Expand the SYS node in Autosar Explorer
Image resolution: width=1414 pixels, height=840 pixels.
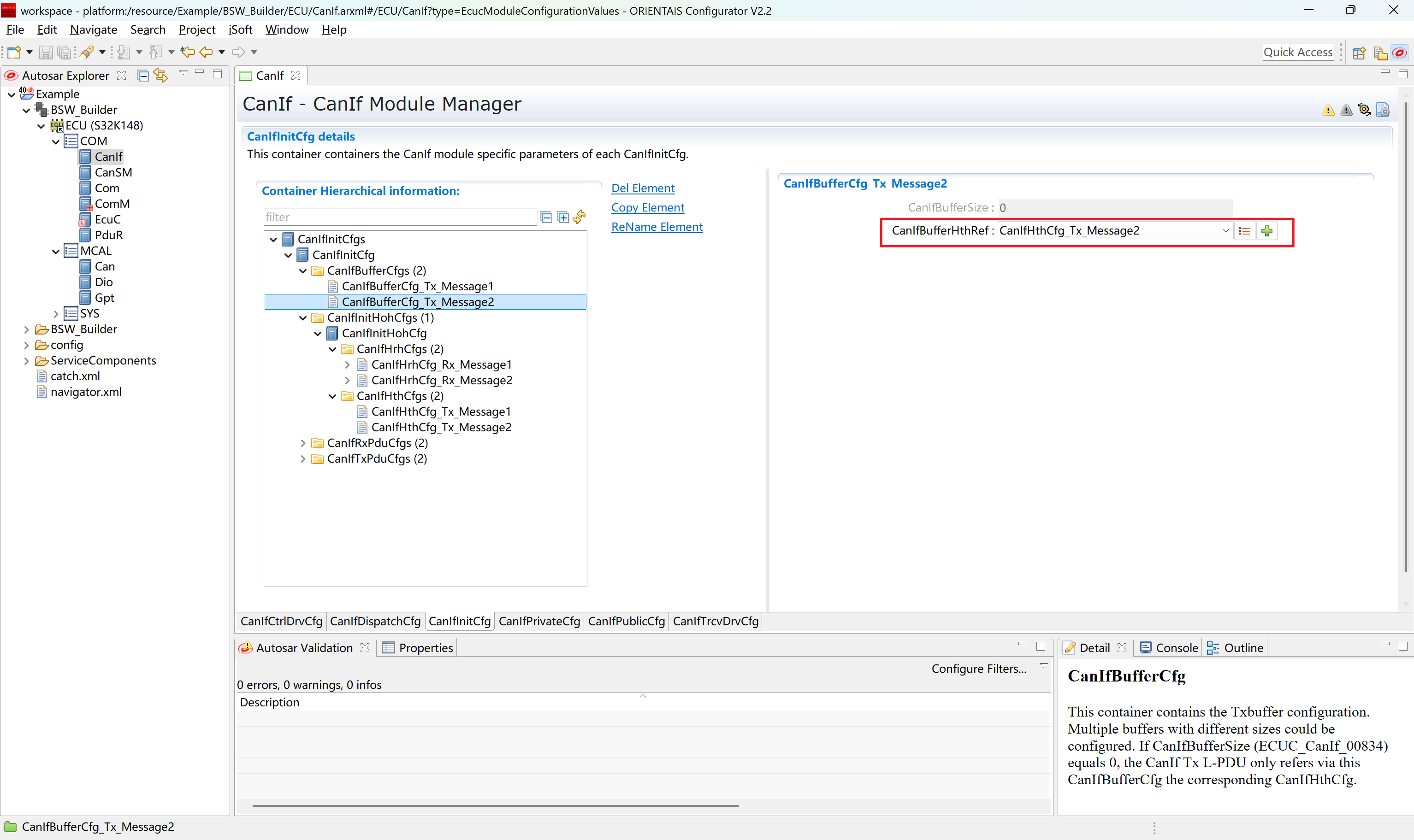(55, 314)
